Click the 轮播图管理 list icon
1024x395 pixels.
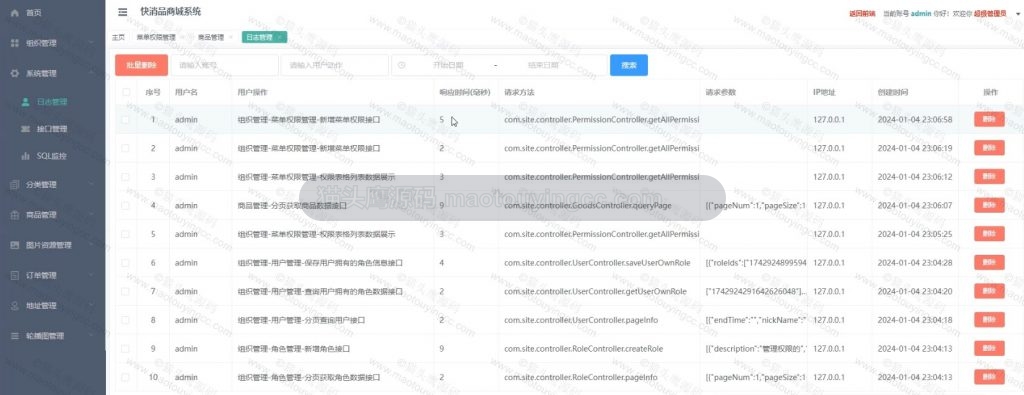point(14,336)
